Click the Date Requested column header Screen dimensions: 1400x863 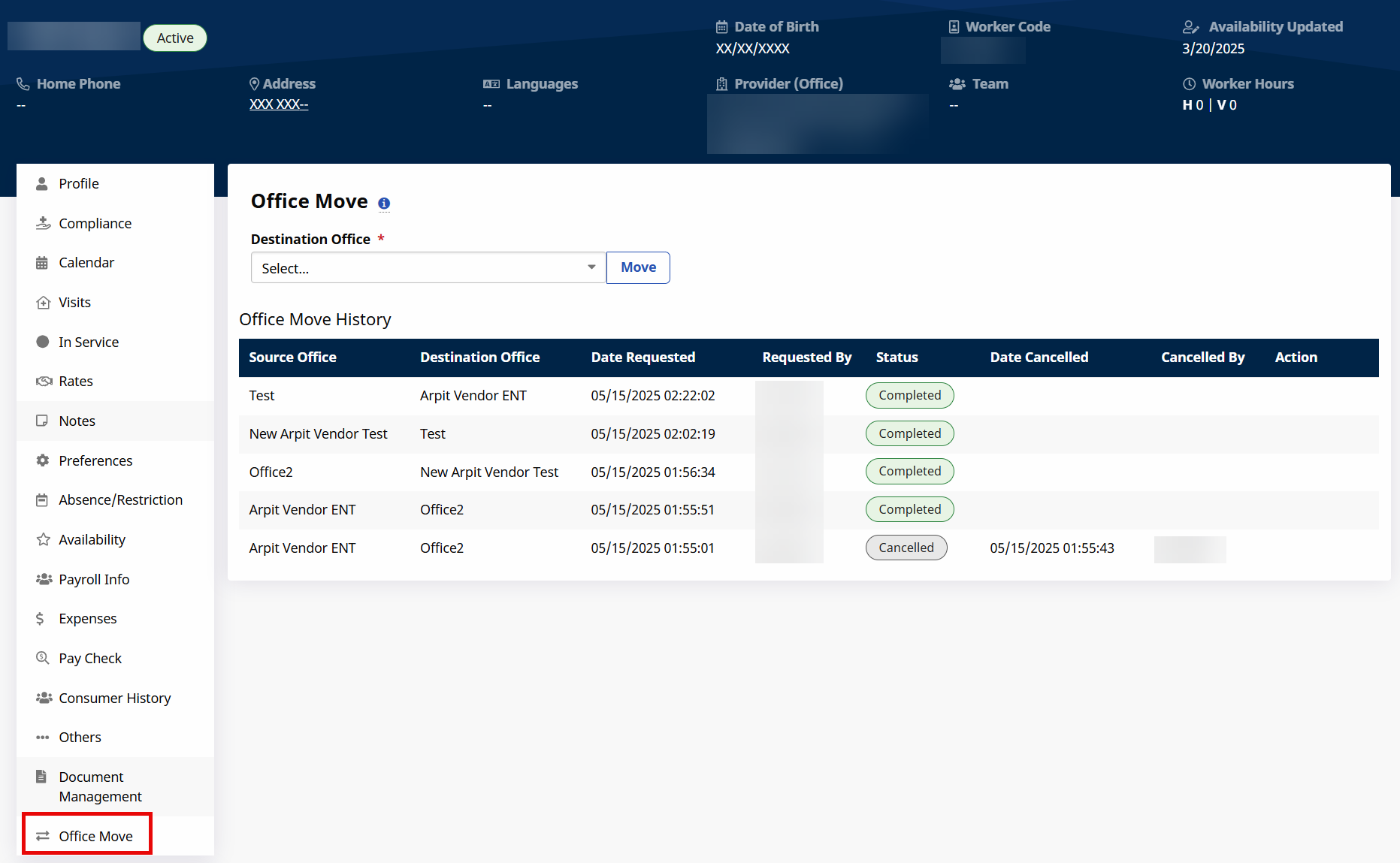pyautogui.click(x=643, y=358)
